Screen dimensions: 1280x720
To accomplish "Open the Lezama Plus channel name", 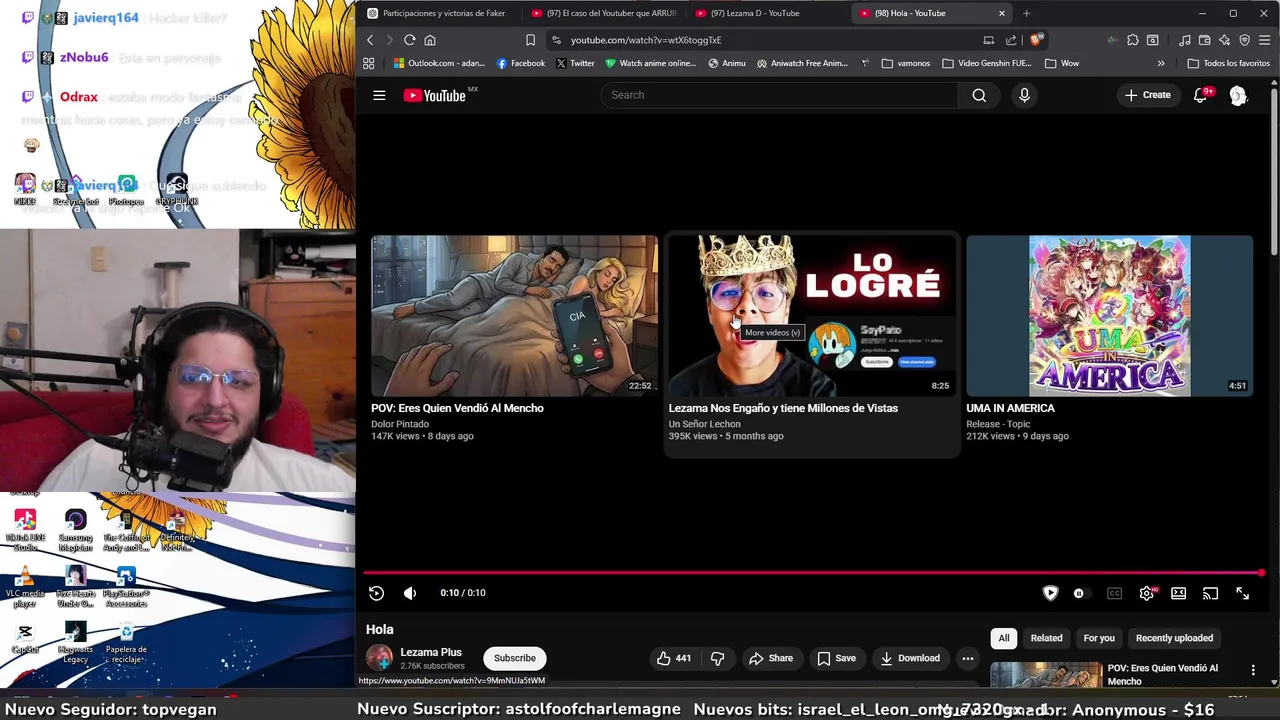I will pyautogui.click(x=431, y=652).
